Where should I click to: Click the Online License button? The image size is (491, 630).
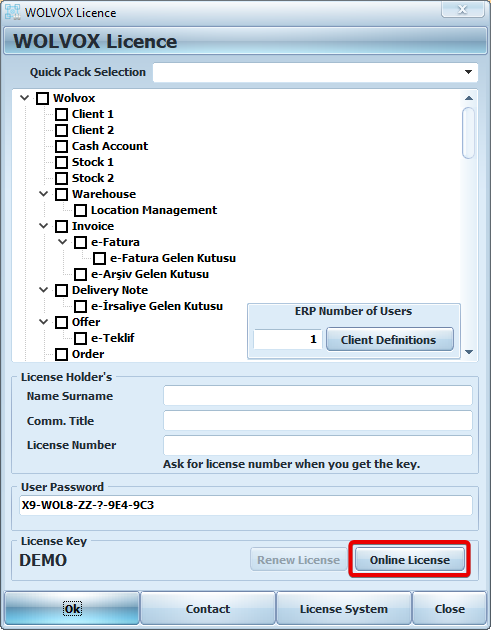(409, 560)
